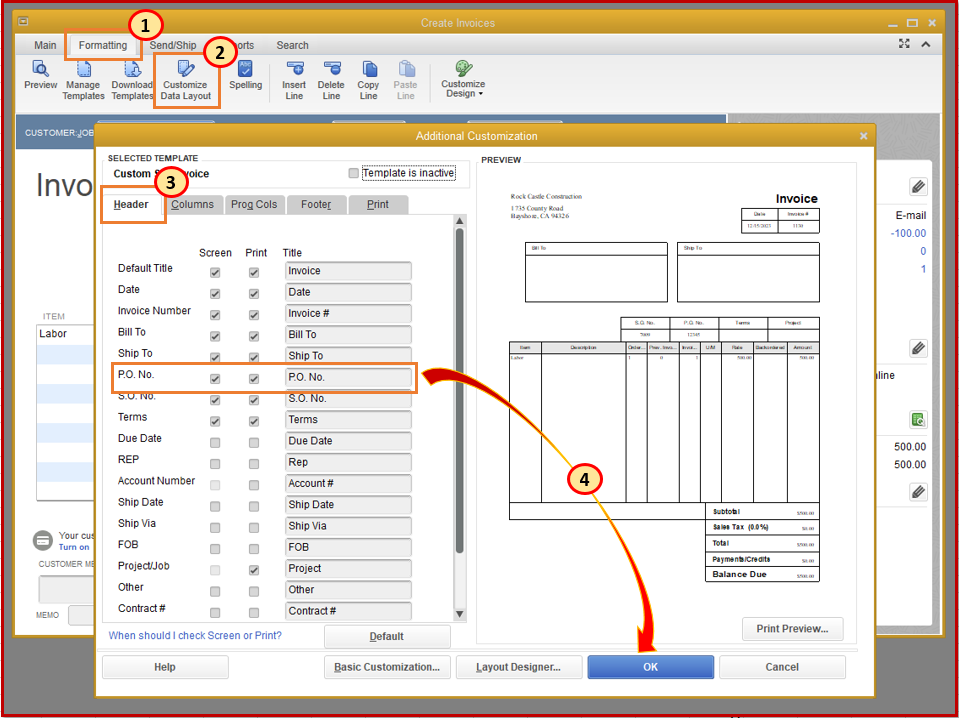
Task: Click the Customize Data Layout icon
Action: [x=186, y=79]
